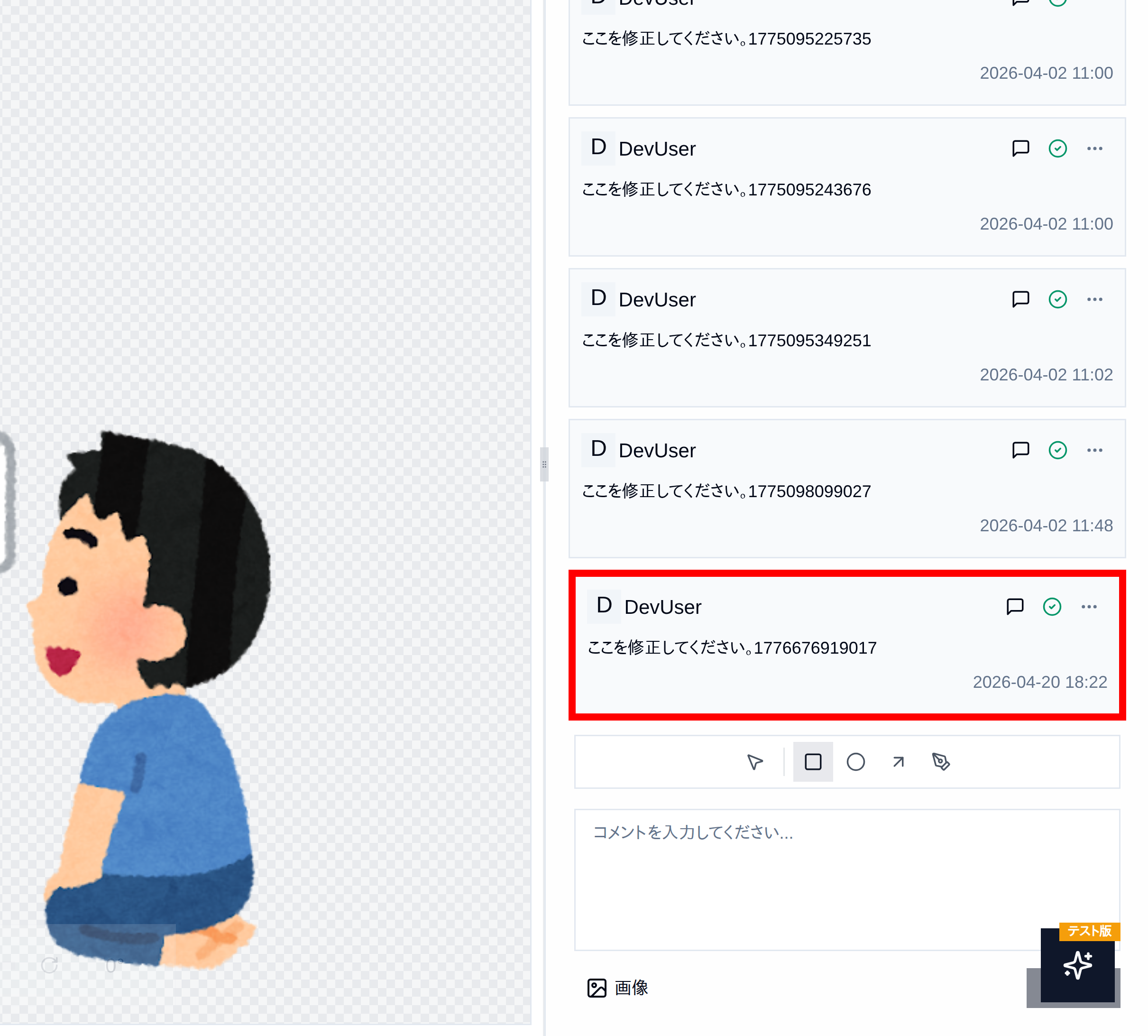Click comment text ここを修正してください。1776676919017
Screen dimensions: 1148x1036
[732, 648]
